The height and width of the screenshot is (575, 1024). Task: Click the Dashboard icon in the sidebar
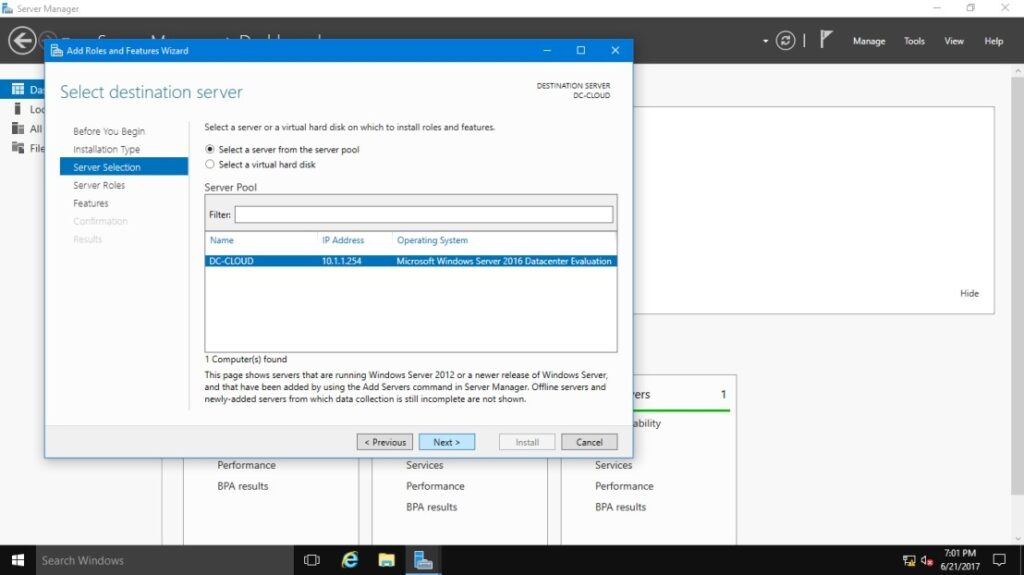[x=18, y=89]
